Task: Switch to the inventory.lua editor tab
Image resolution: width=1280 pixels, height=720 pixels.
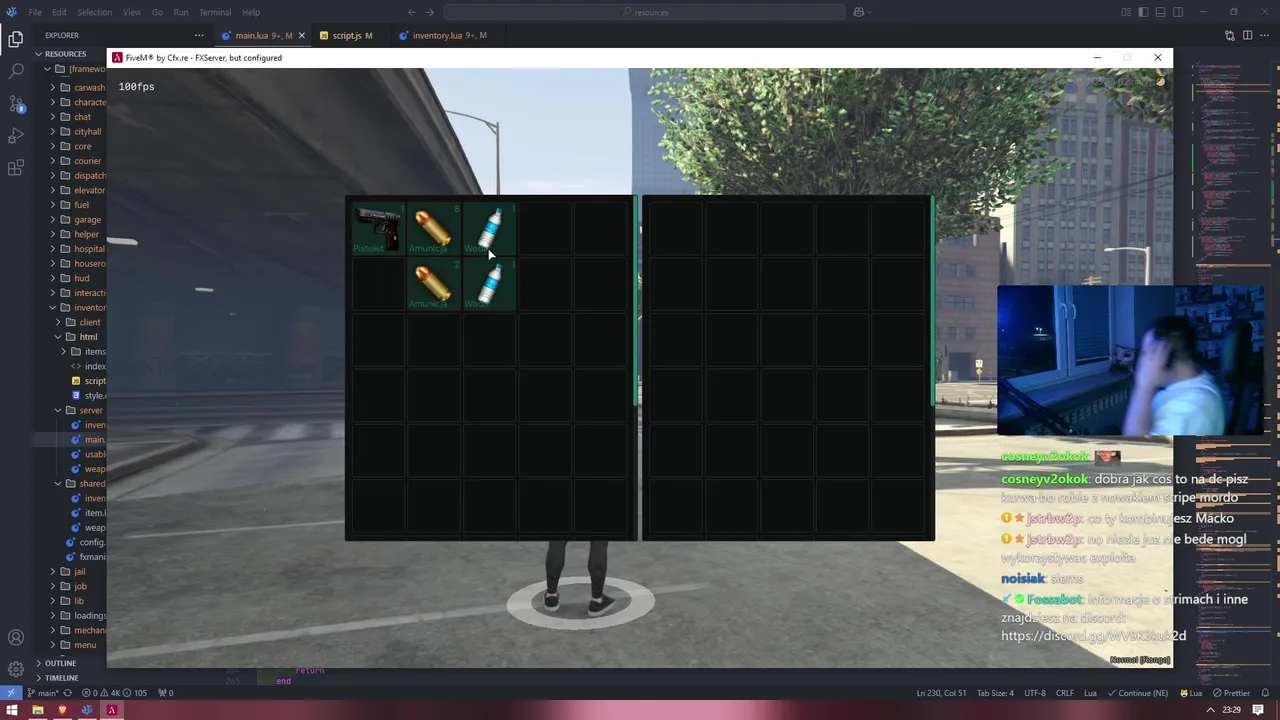Action: tap(449, 35)
